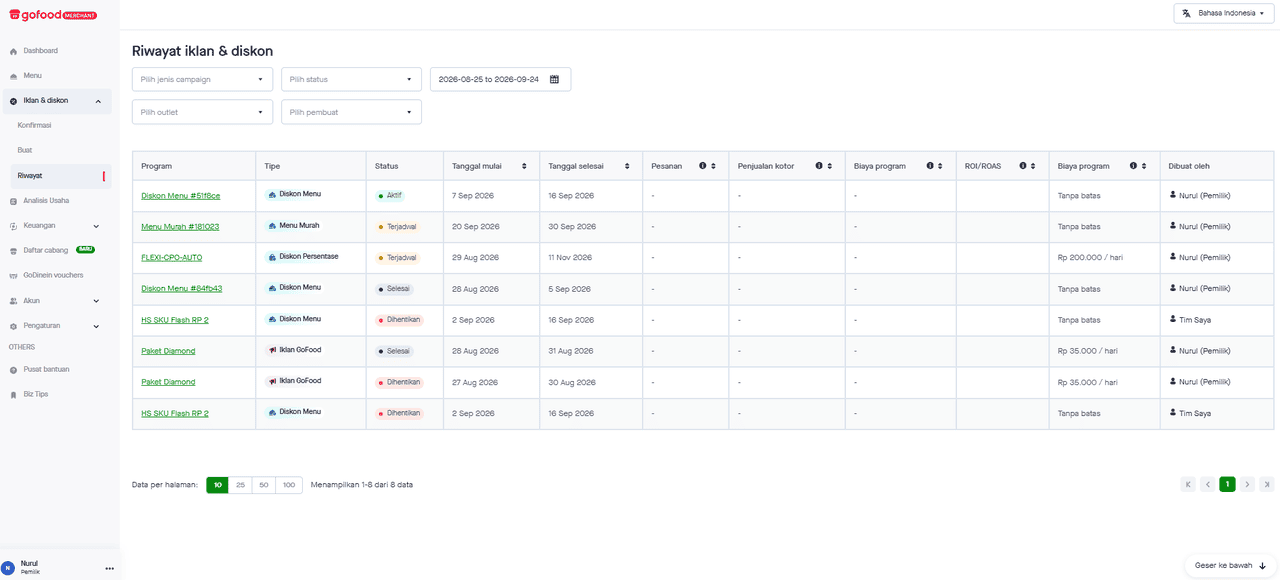1280x580 pixels.
Task: Open the Bahasa Indonesia language selector
Action: [x=1224, y=13]
